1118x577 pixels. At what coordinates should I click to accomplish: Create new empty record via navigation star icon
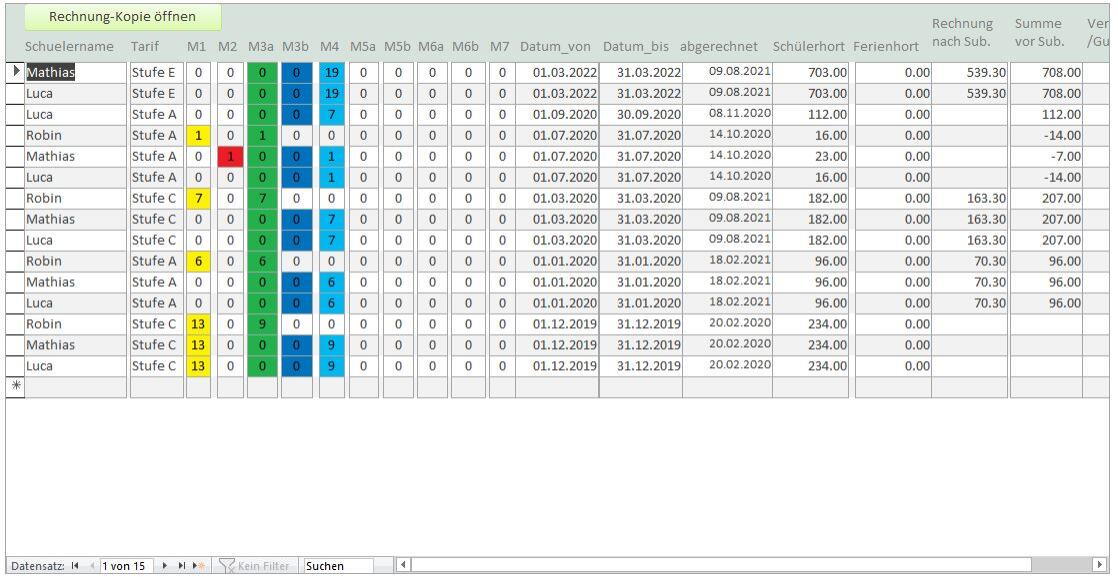pyautogui.click(x=198, y=566)
